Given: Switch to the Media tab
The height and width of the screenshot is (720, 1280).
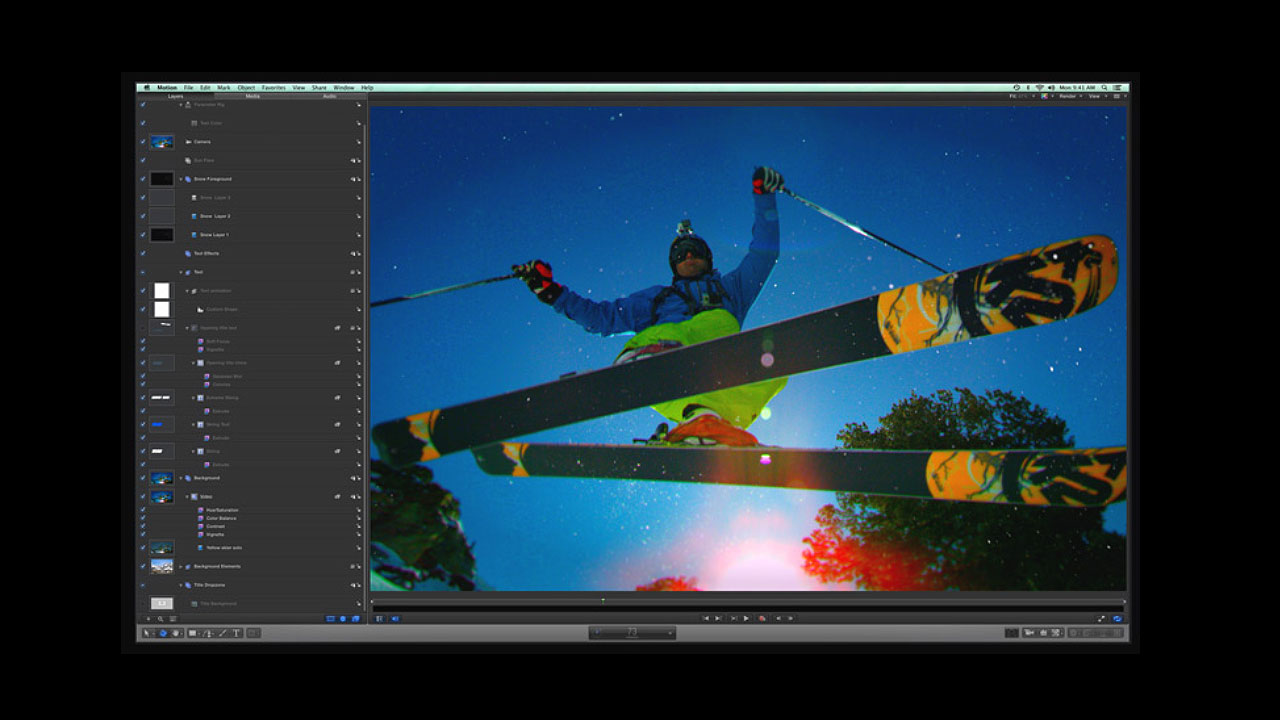Looking at the screenshot, I should tap(252, 96).
